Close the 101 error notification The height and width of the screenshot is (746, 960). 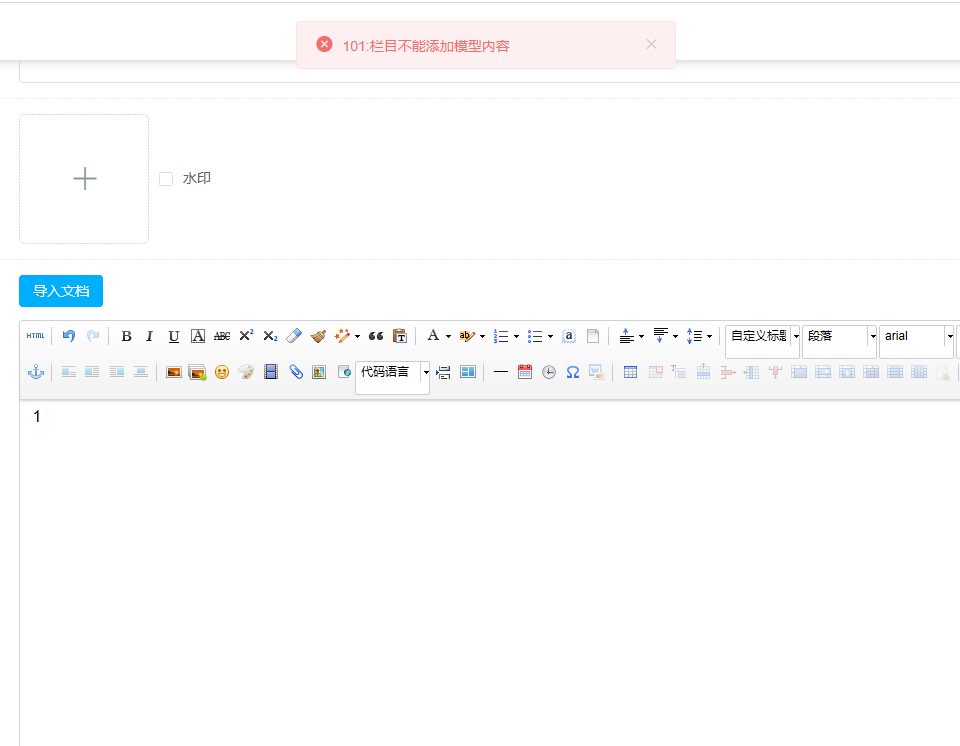point(651,44)
